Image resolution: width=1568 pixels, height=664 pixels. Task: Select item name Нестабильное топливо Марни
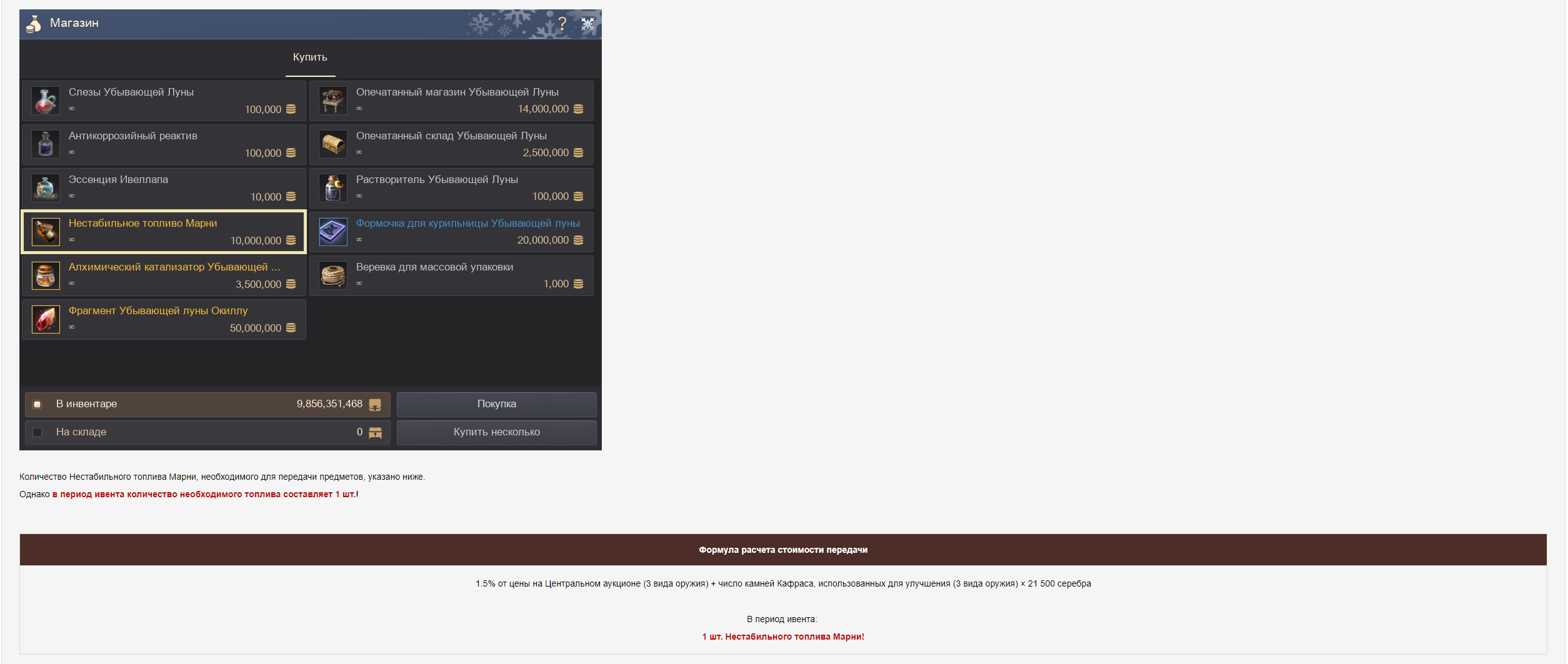(x=143, y=224)
